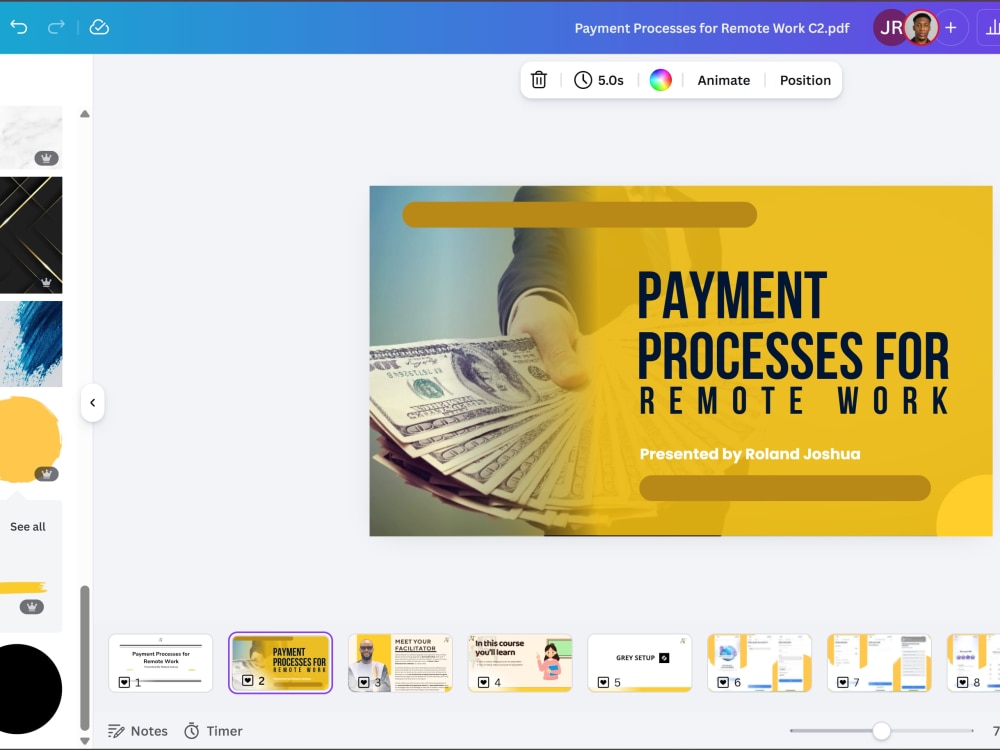Click the user profile photo avatar

click(x=922, y=27)
